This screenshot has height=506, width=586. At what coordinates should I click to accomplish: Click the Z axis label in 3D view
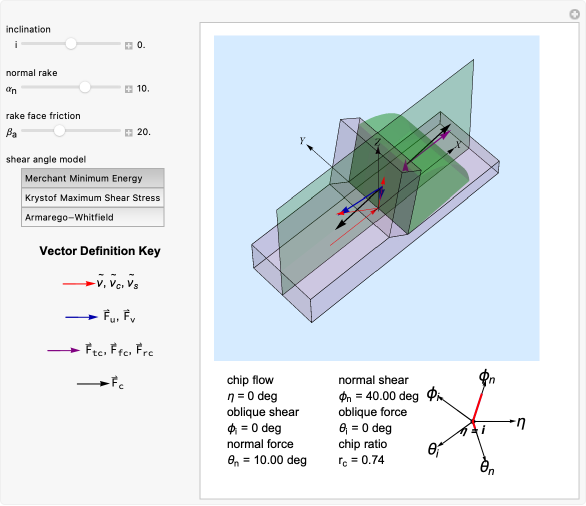point(377,142)
